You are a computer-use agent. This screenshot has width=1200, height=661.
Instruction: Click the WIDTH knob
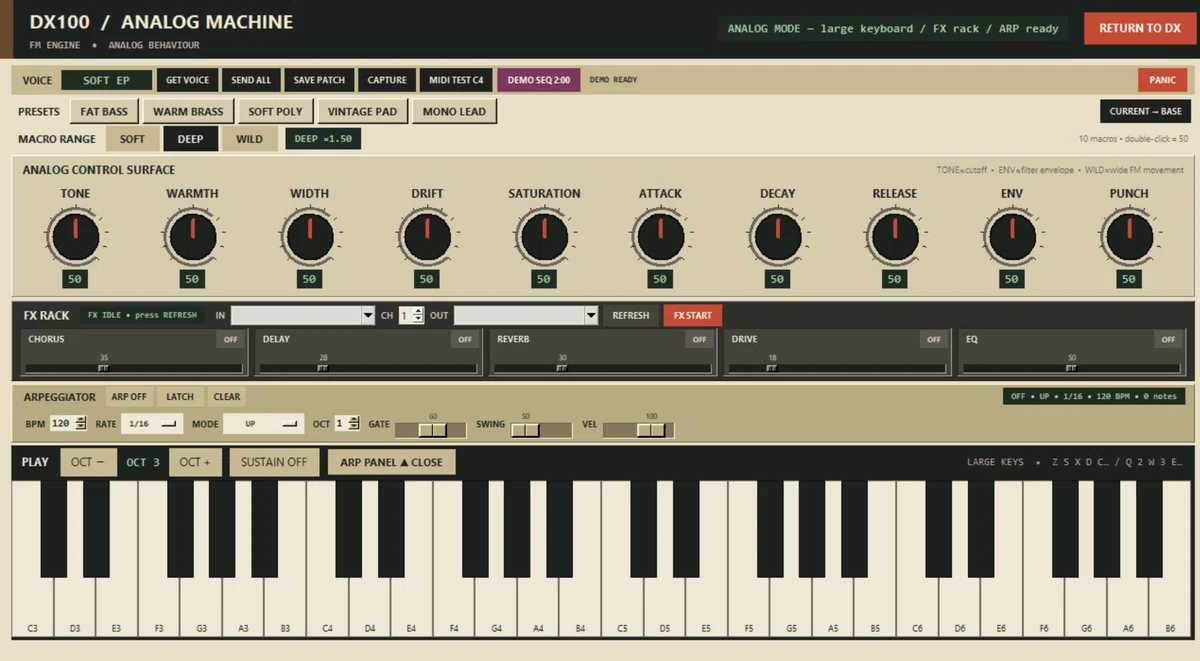[x=309, y=237]
